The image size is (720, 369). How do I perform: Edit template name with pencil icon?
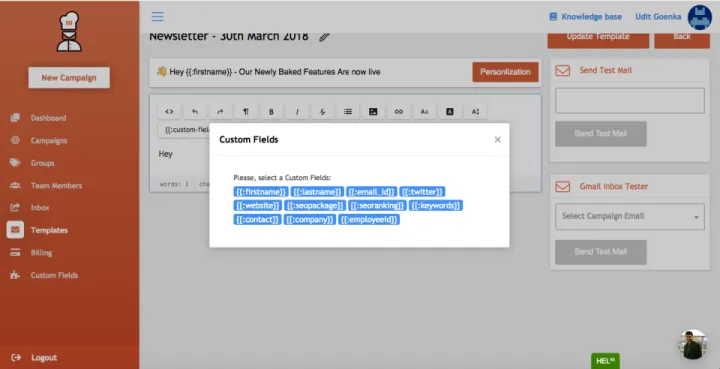(325, 37)
